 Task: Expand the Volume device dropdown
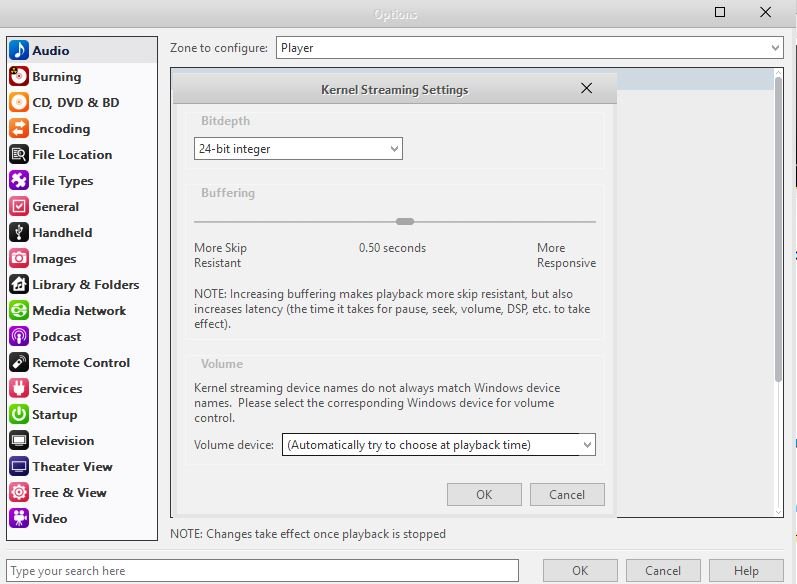pyautogui.click(x=438, y=445)
